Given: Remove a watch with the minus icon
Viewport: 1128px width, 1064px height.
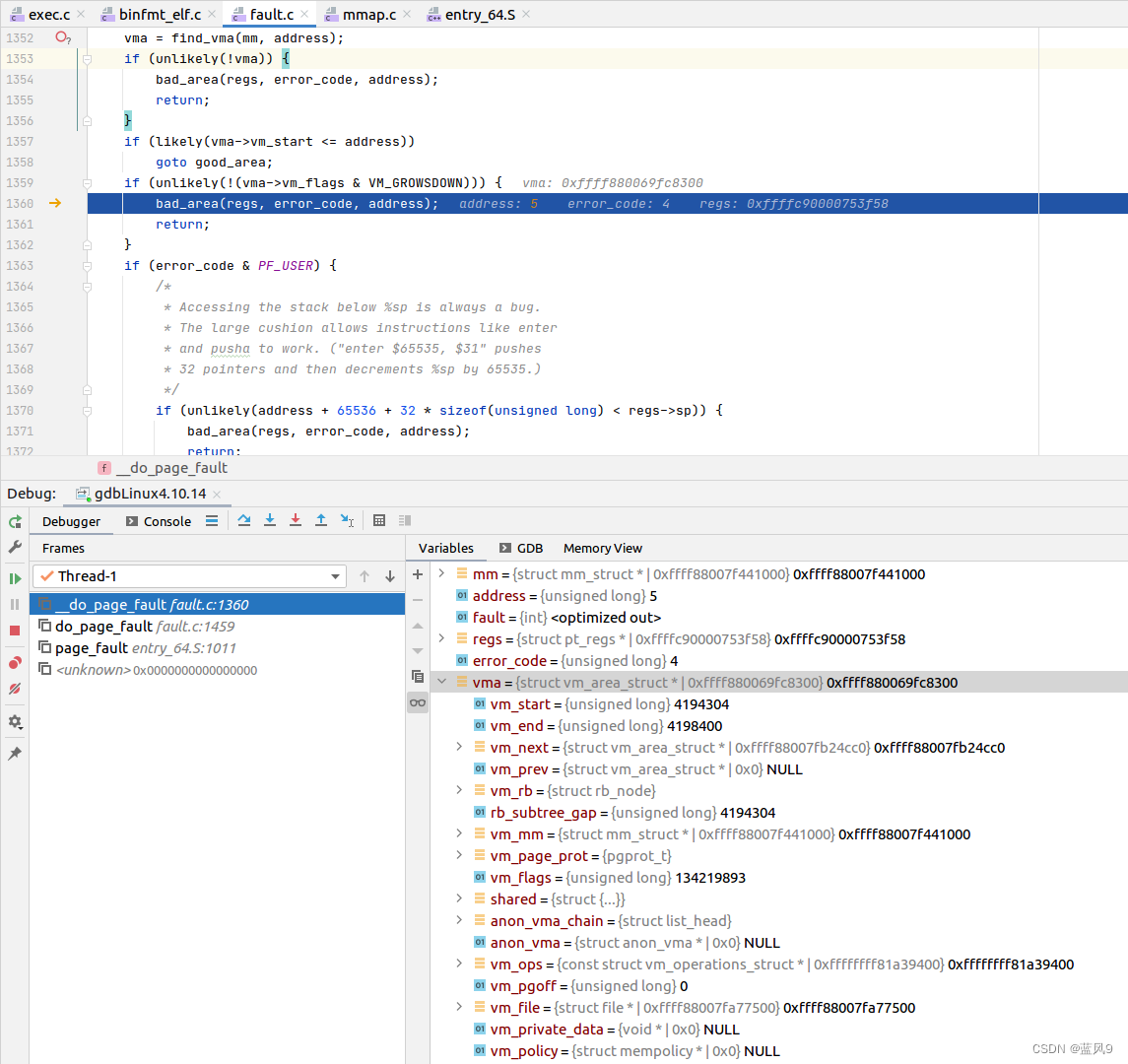Looking at the screenshot, I should pos(418,600).
